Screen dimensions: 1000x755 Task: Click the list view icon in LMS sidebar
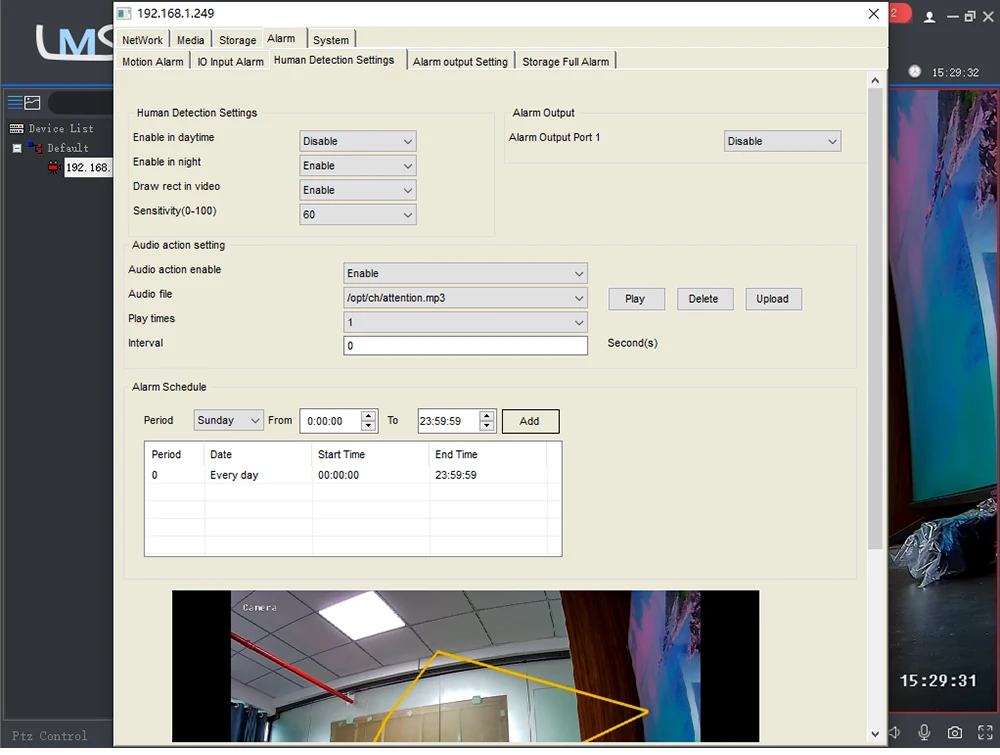click(15, 101)
